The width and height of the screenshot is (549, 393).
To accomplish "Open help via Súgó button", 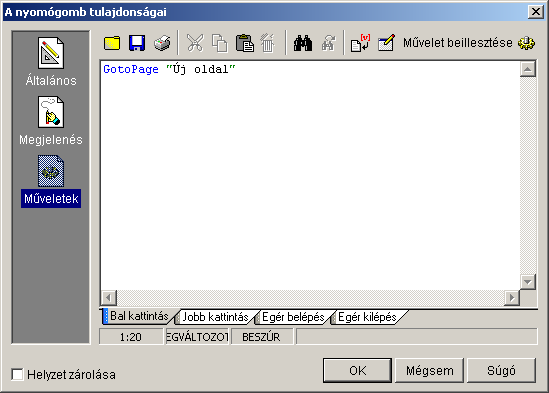I will click(x=501, y=370).
